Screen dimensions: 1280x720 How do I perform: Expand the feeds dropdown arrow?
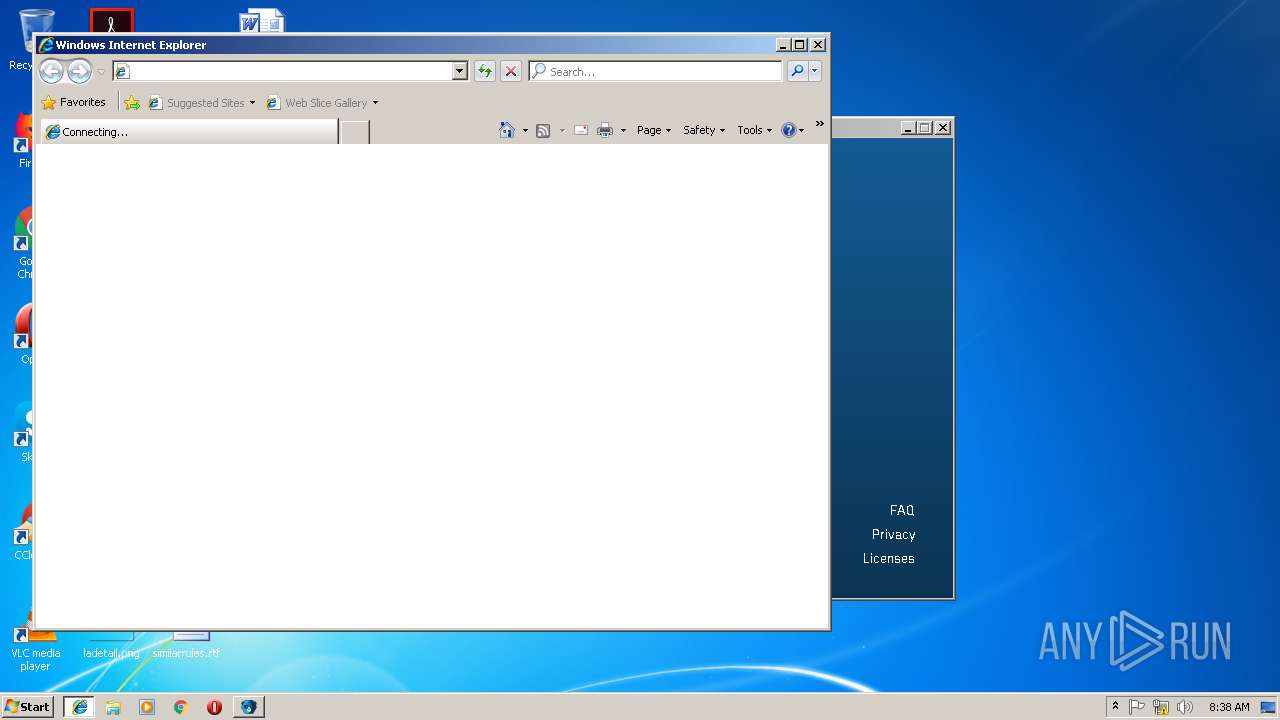(x=562, y=130)
